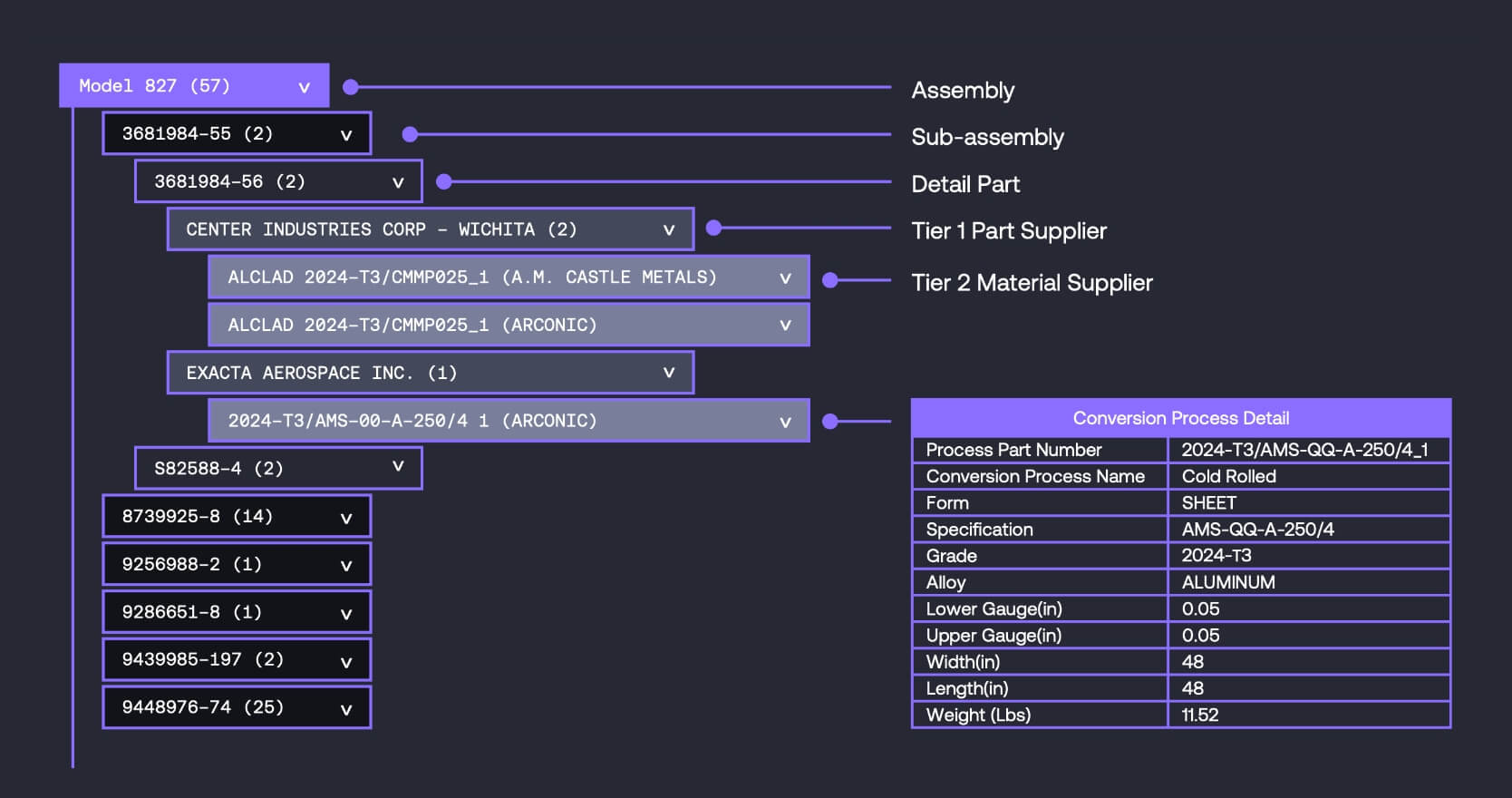Click the 2024-T3 grade value
1512x798 pixels.
[x=1216, y=556]
